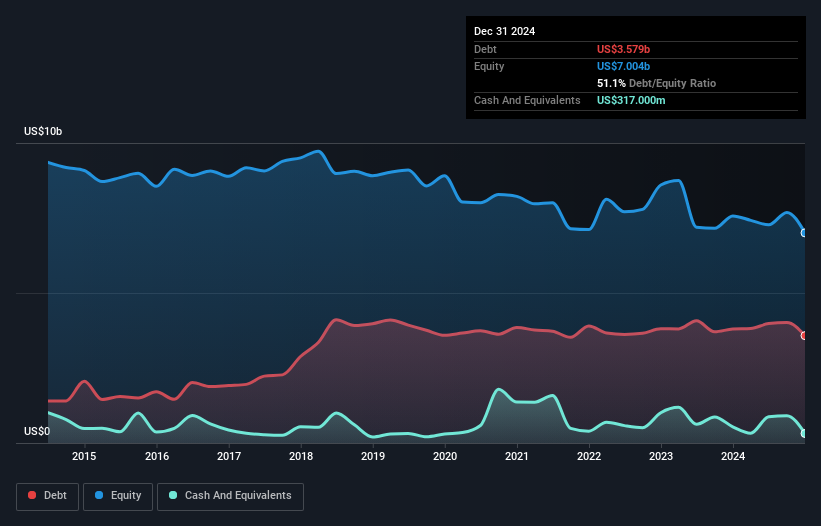Click the red Debt endpoint marker
This screenshot has height=526, width=821.
tap(804, 335)
